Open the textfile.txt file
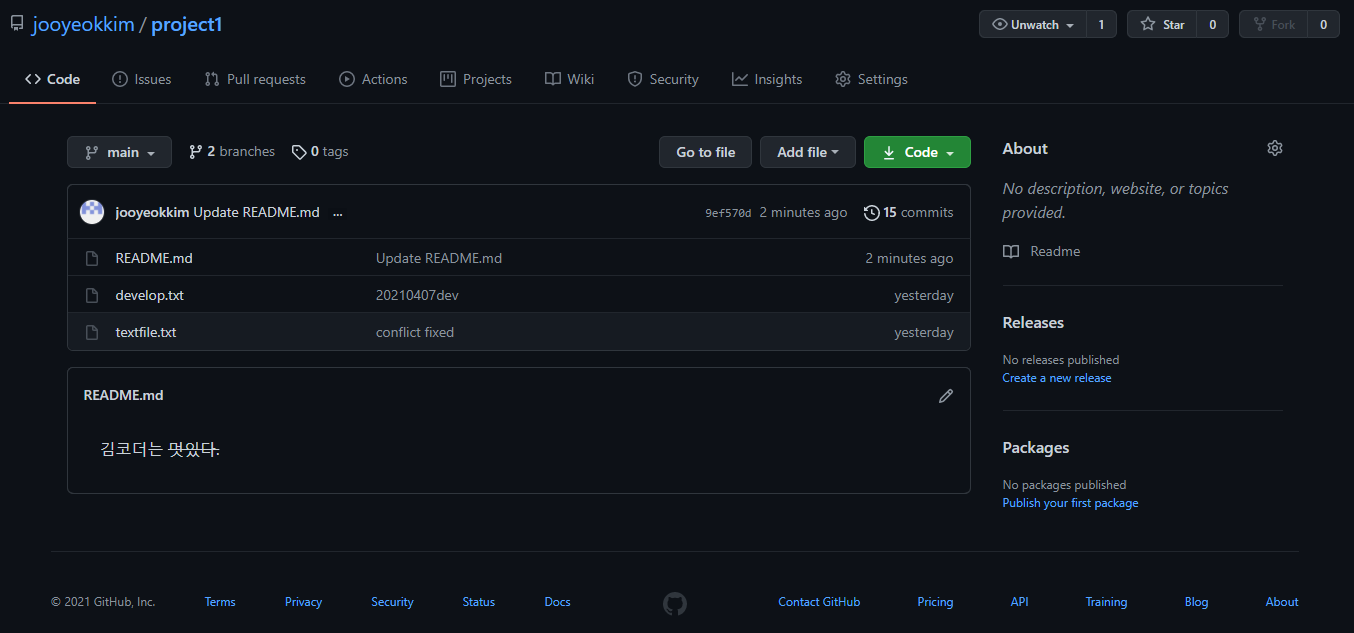This screenshot has height=633, width=1354. tap(146, 332)
